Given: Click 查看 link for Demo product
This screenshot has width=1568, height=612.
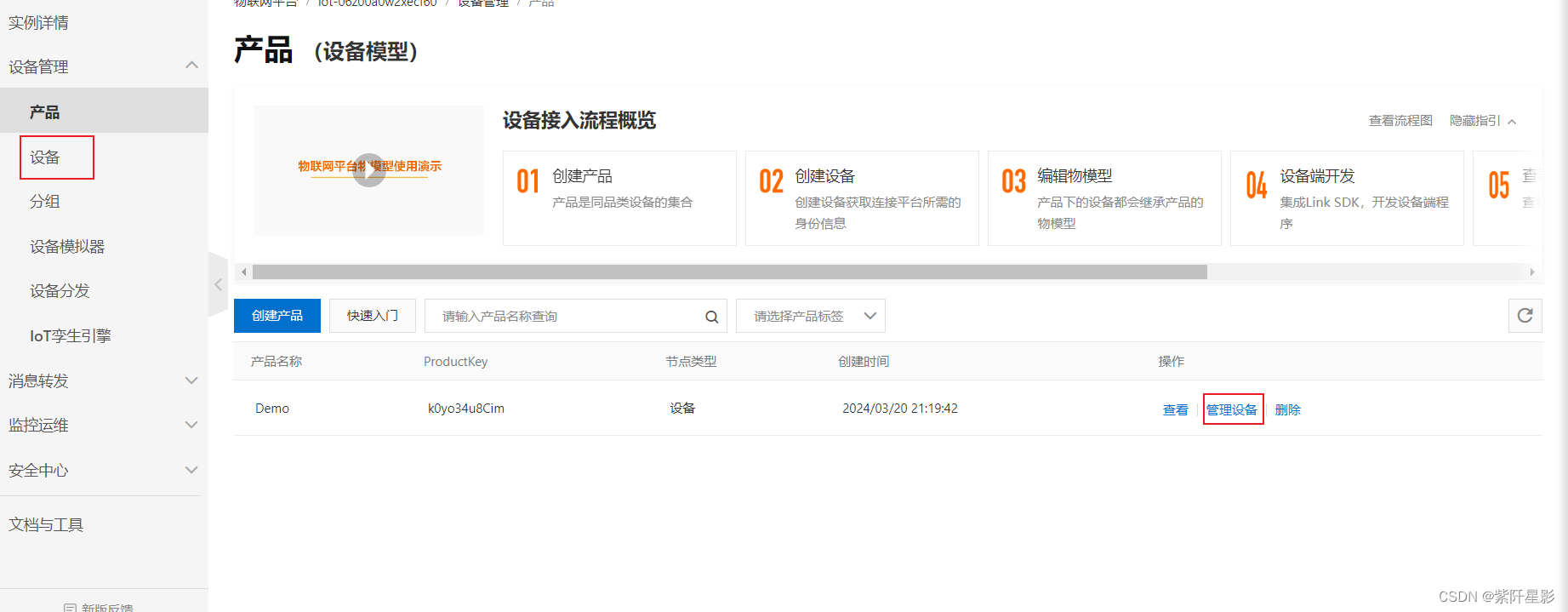Looking at the screenshot, I should pyautogui.click(x=1176, y=409).
